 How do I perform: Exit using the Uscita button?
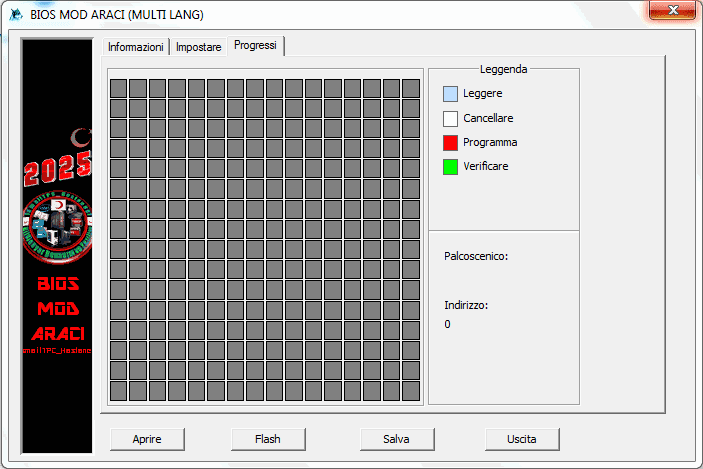pyautogui.click(x=521, y=438)
